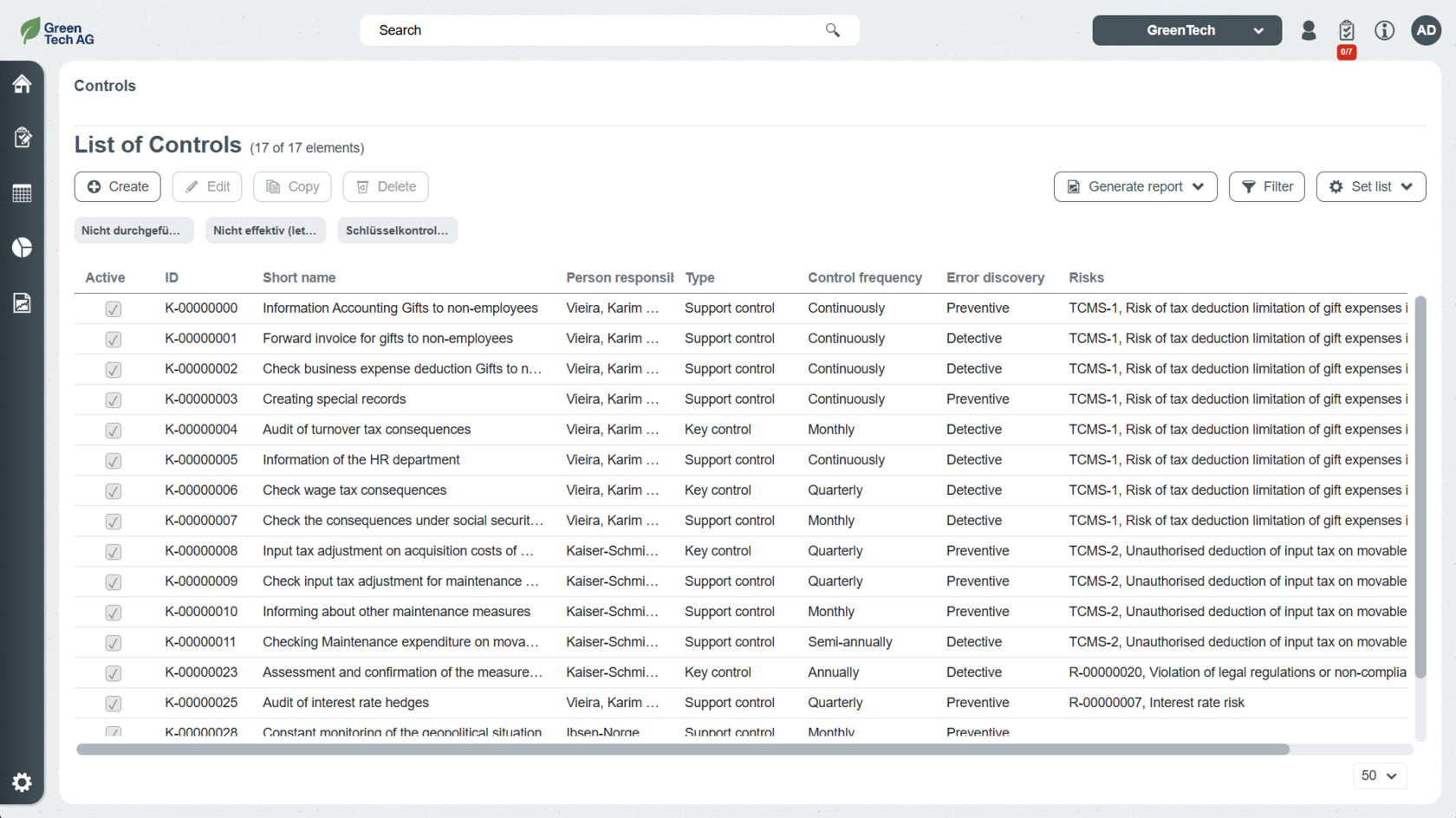Screen dimensions: 1456x818
Task: Expand the GreenTech company dropdown
Action: pos(1186,30)
